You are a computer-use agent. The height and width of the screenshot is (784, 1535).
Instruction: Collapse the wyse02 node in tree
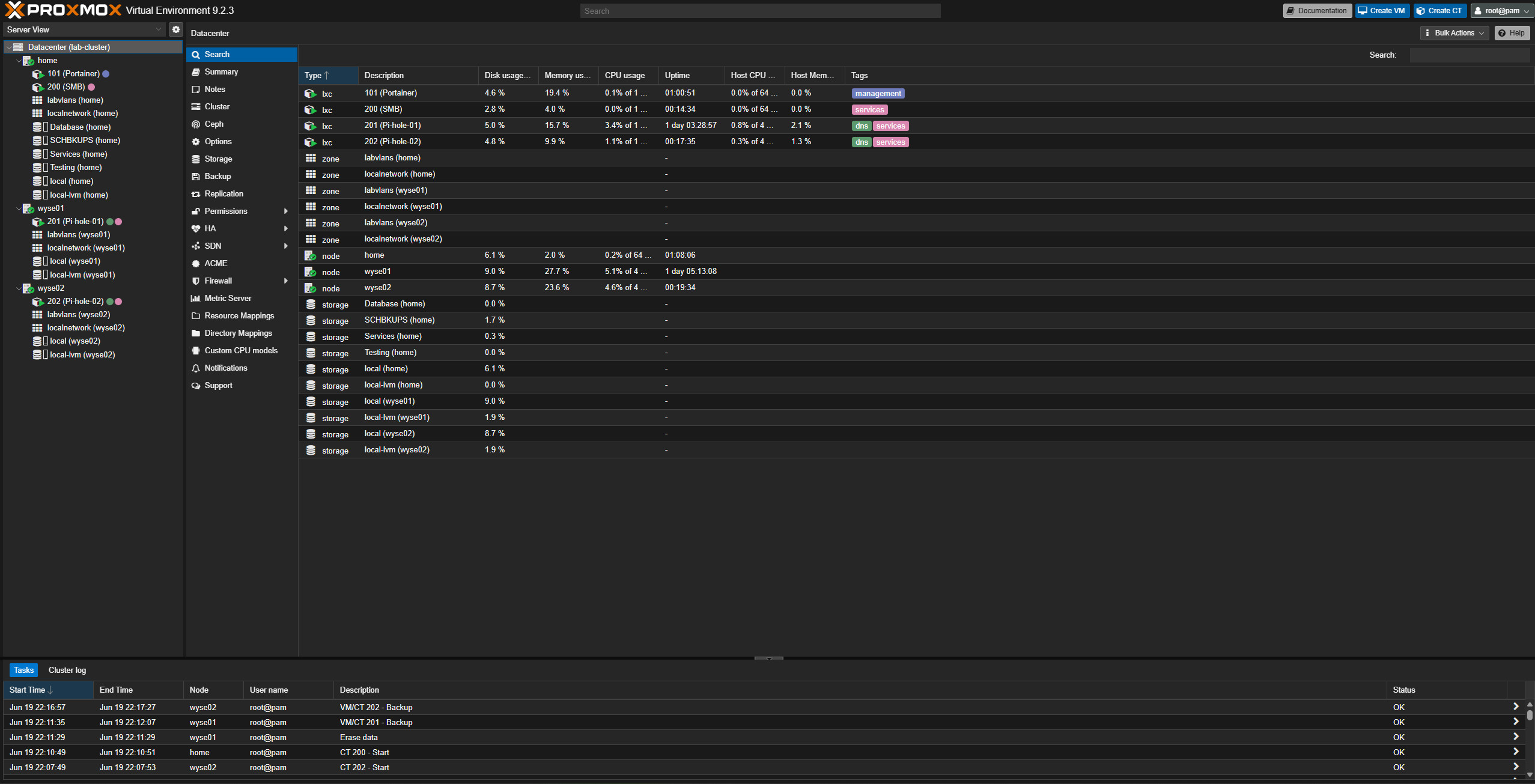point(19,288)
